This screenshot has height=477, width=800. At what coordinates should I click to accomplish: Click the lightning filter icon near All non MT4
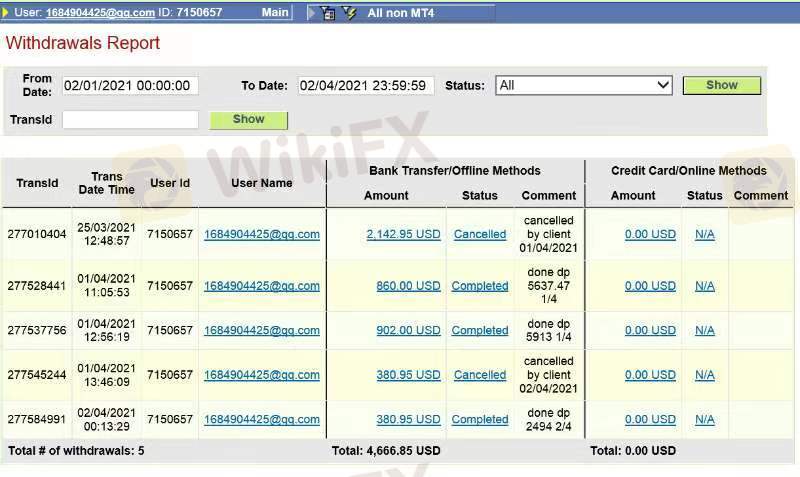[x=349, y=13]
